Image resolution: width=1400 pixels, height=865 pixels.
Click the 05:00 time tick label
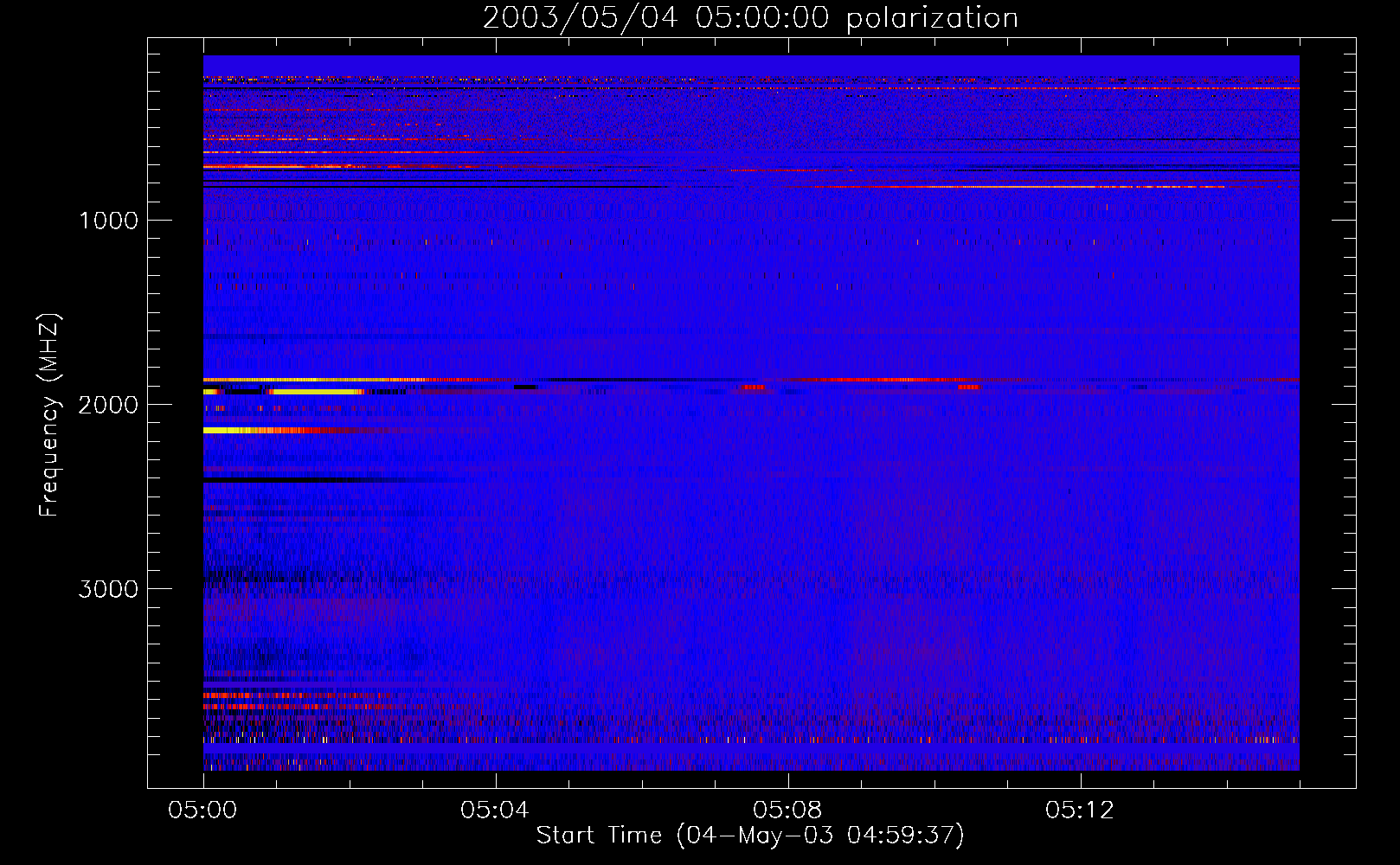202,811
